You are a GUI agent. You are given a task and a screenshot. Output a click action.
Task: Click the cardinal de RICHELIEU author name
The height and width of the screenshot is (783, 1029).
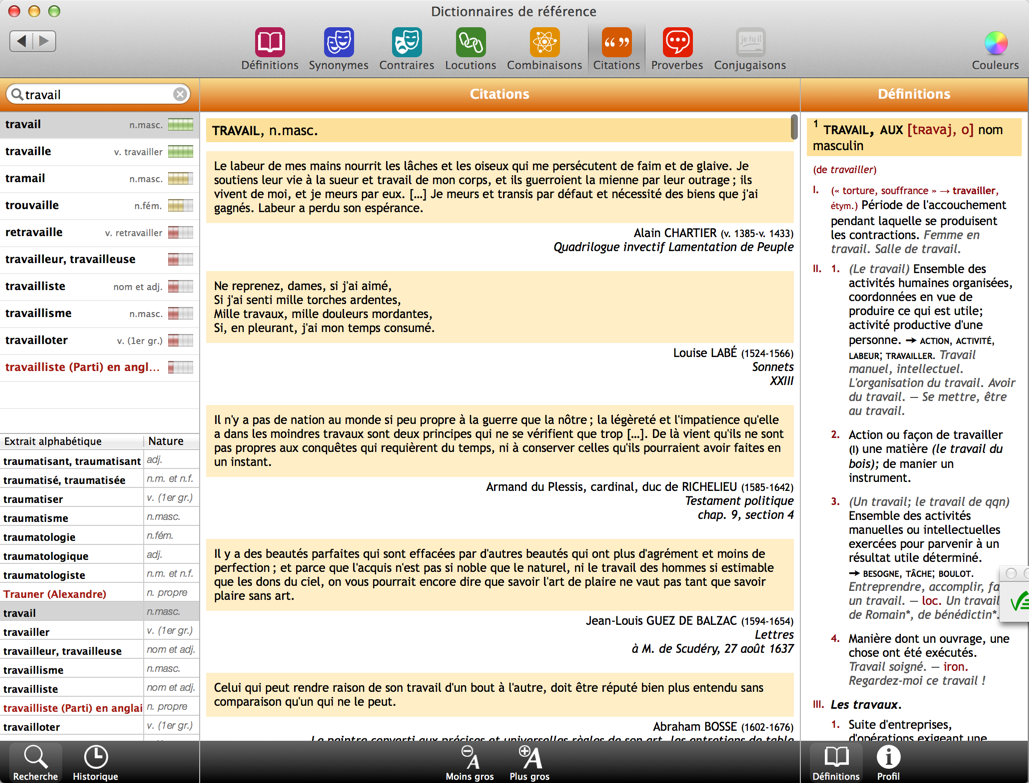coord(612,487)
